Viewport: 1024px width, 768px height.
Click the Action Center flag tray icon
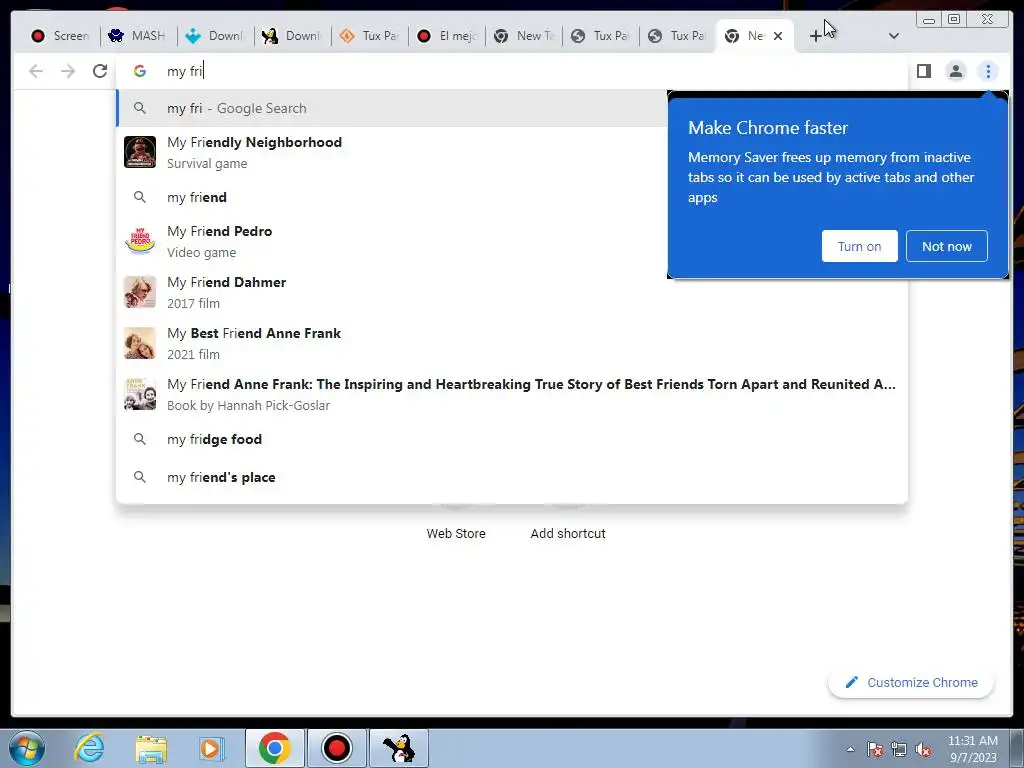875,749
